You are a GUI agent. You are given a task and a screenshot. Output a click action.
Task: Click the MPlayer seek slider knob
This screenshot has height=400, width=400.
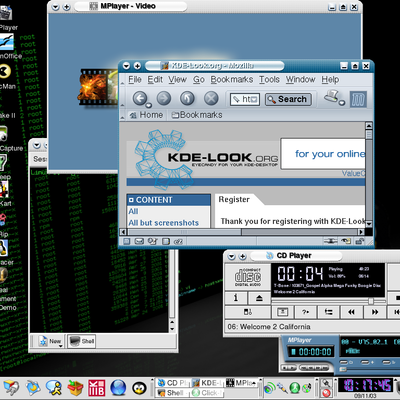point(343,369)
